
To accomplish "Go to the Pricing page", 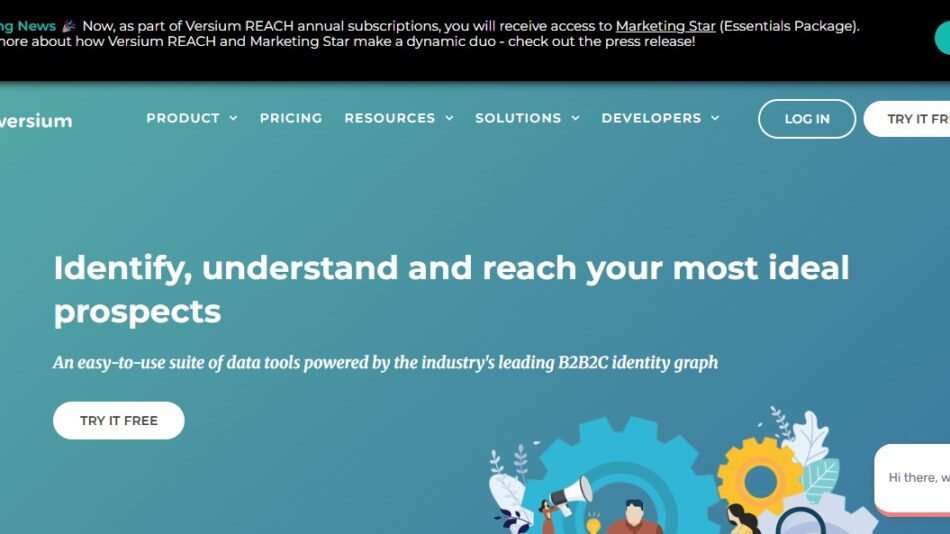I will 290,118.
